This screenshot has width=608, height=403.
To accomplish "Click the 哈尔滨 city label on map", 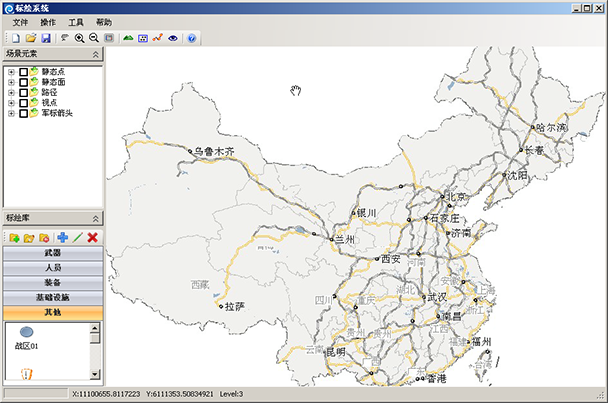I will [x=551, y=127].
